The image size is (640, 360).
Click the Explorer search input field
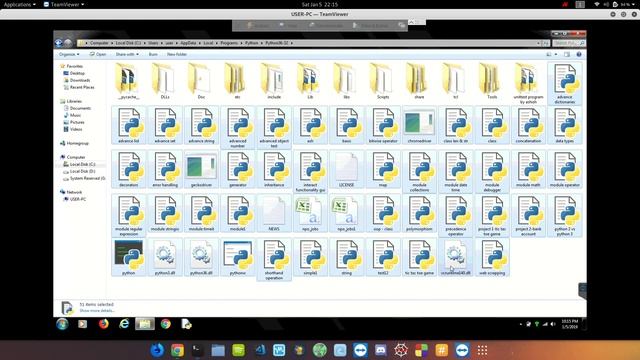tap(569, 43)
